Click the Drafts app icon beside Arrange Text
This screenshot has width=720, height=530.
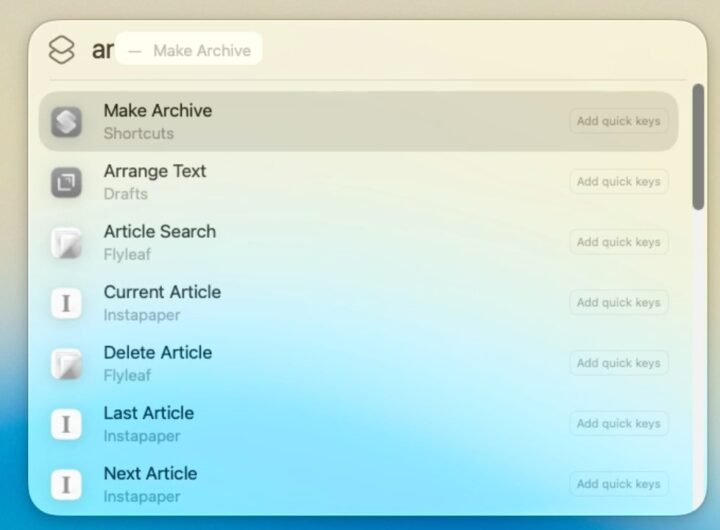click(x=66, y=182)
